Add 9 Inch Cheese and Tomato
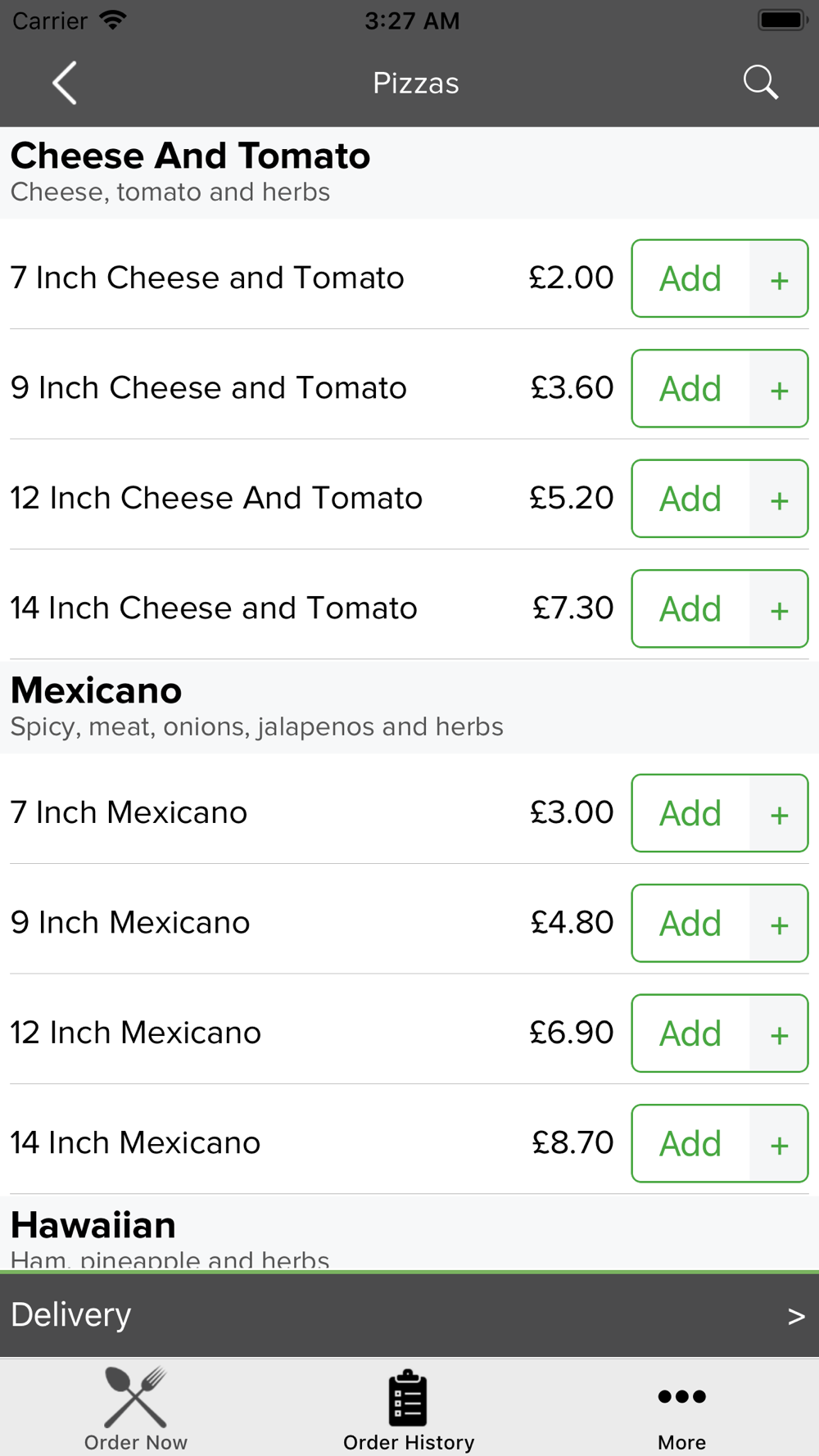The height and width of the screenshot is (1456, 819). (690, 389)
